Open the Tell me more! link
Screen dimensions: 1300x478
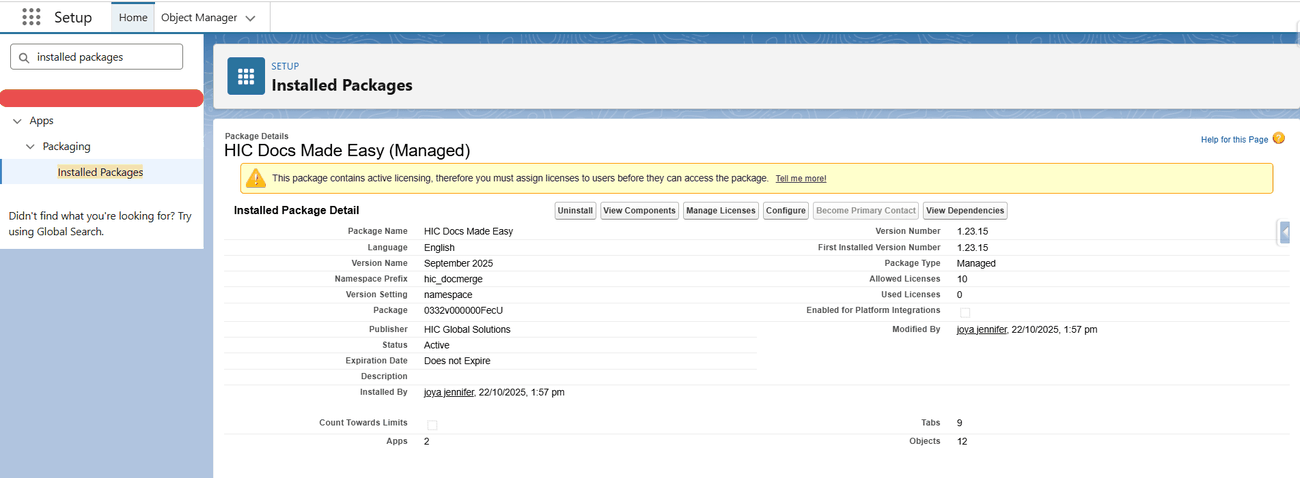(801, 178)
